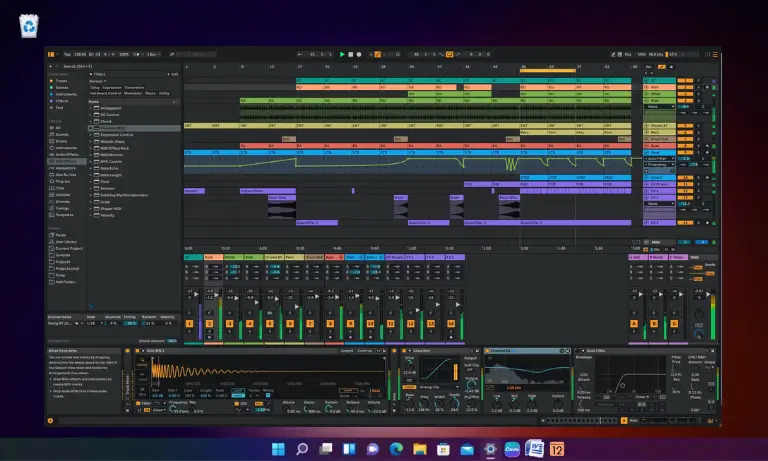Expand the Chord device in the browser list
Screen dimensions: 768x461
tap(91, 121)
